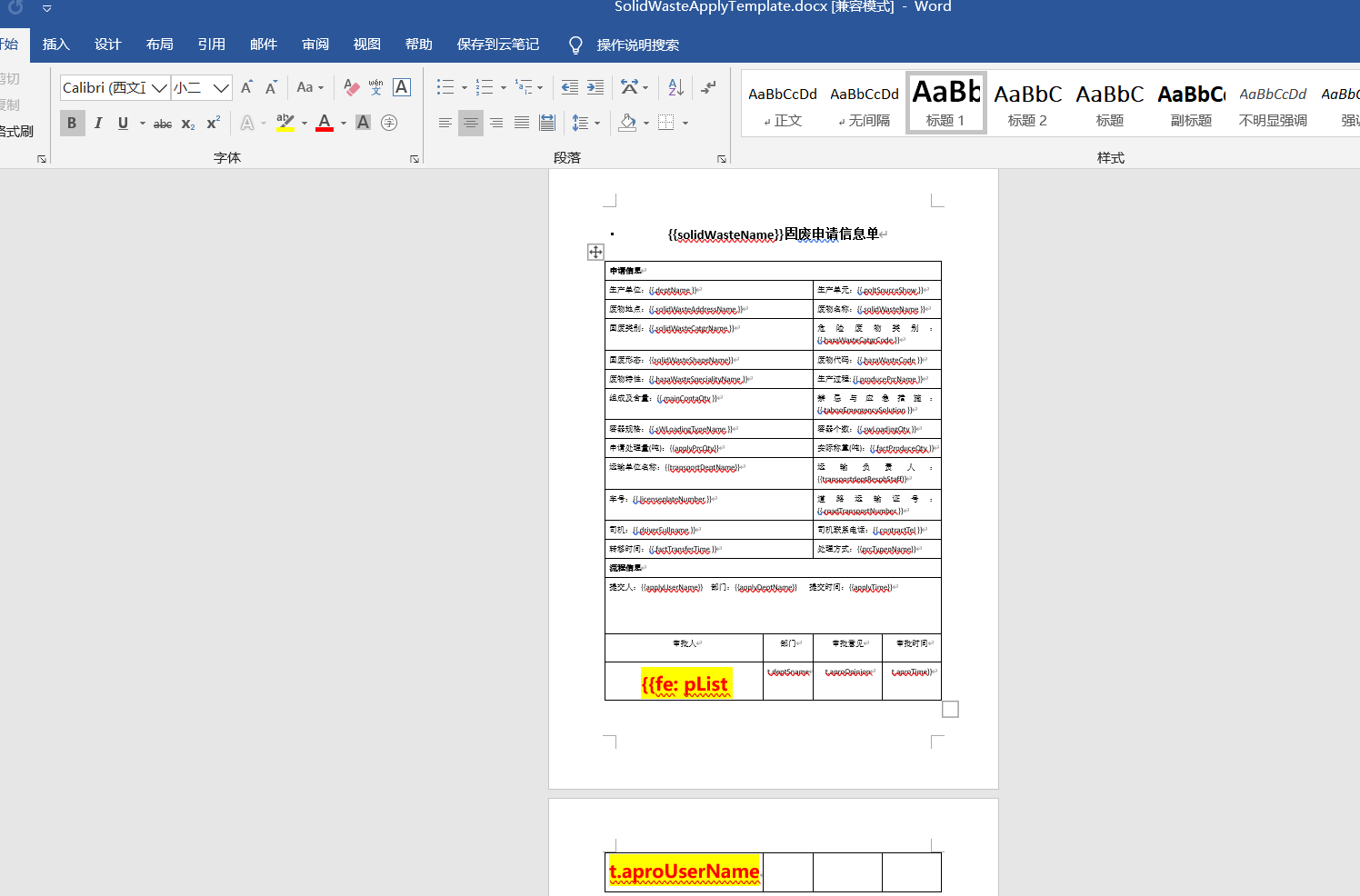Image resolution: width=1360 pixels, height=896 pixels.
Task: Toggle center alignment
Action: (x=471, y=123)
